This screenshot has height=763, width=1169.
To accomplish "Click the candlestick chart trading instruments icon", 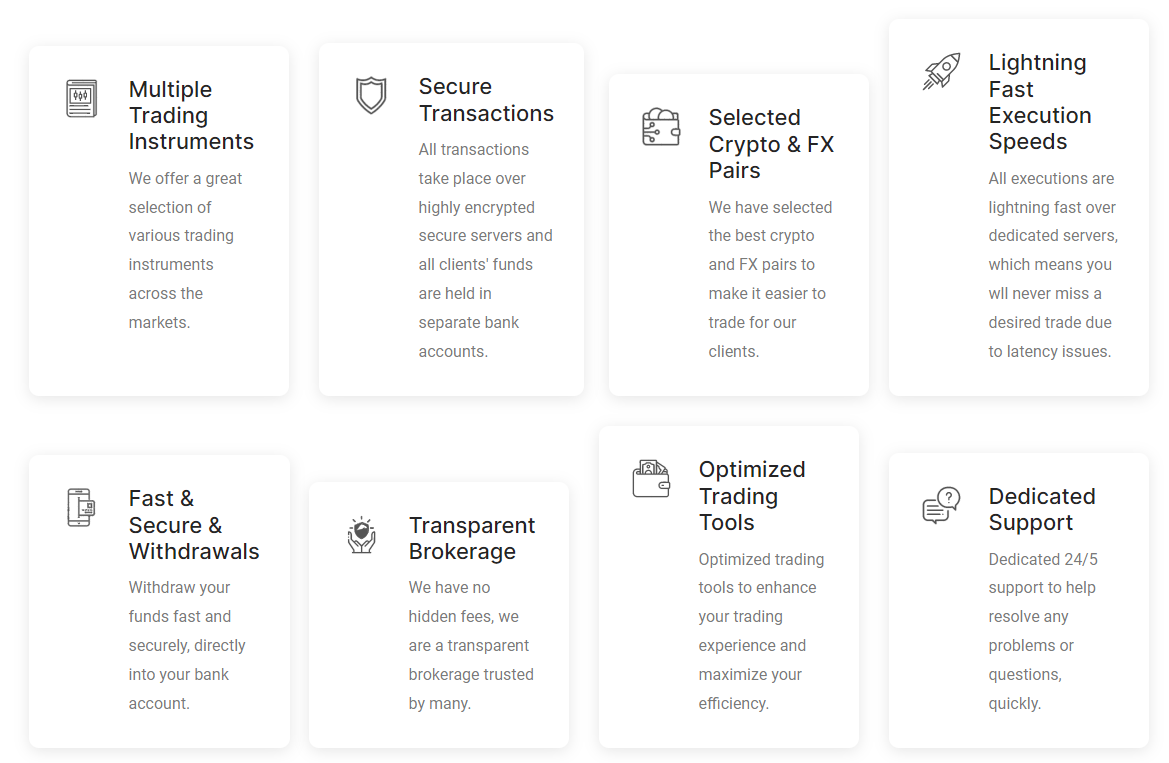I will click(81, 98).
